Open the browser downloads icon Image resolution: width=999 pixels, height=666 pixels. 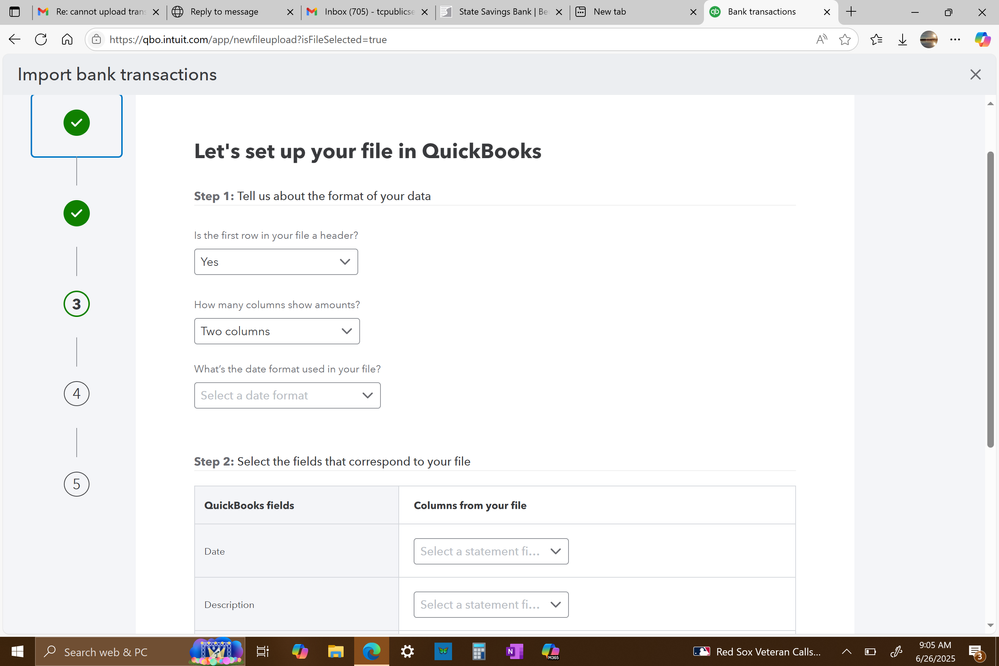[902, 40]
